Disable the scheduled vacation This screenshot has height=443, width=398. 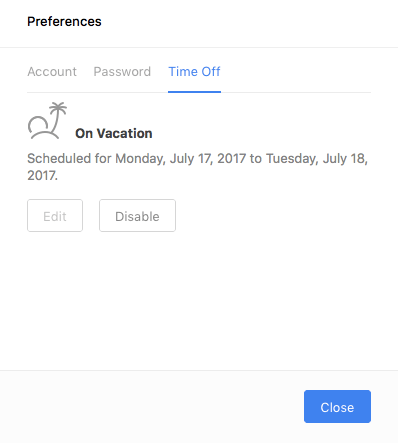point(137,216)
